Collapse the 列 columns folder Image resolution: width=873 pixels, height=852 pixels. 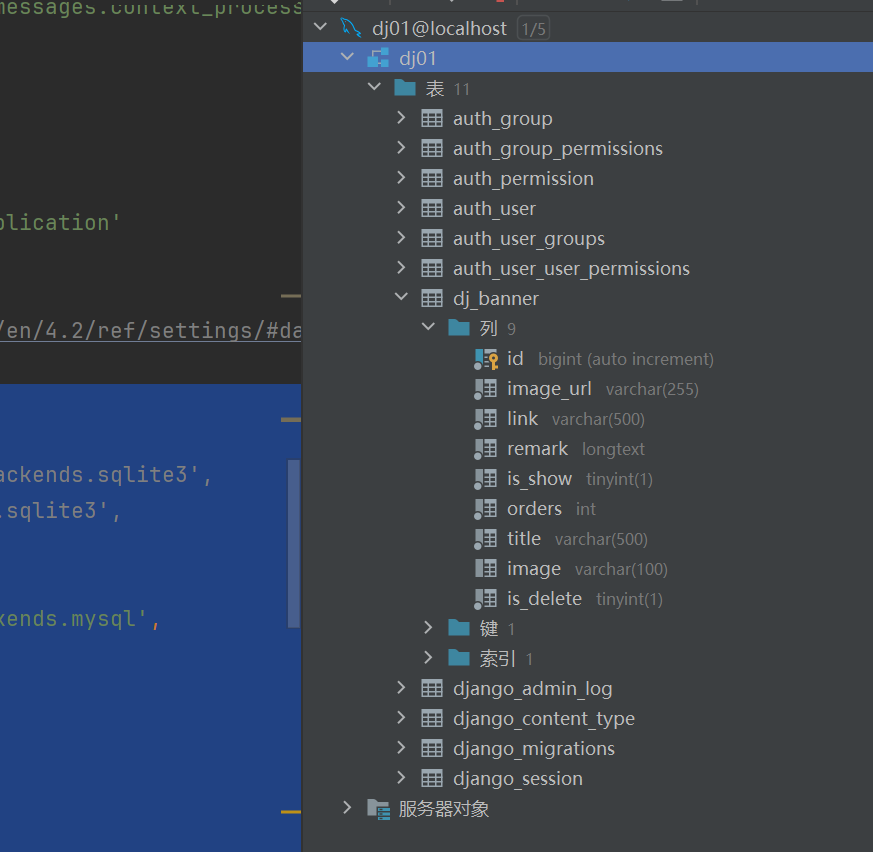(x=428, y=328)
